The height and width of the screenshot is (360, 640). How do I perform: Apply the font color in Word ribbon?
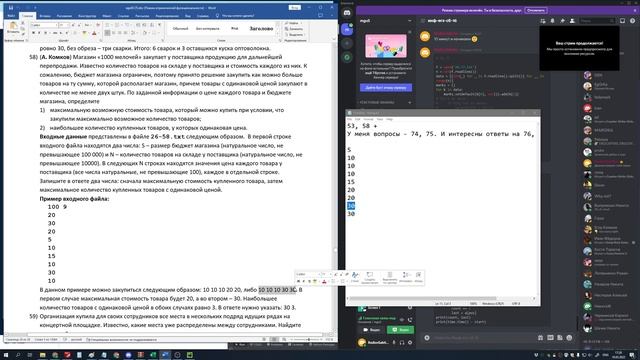click(94, 33)
